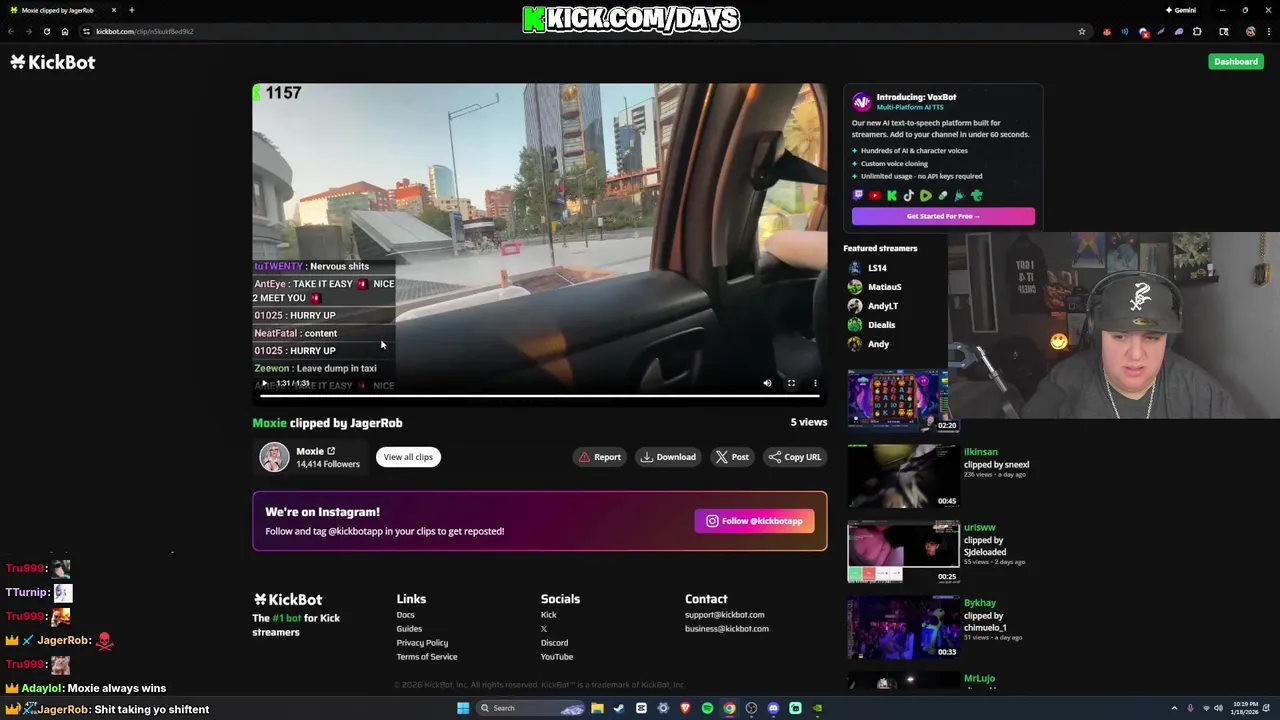The image size is (1280, 720).
Task: Click View all clips button
Action: (408, 457)
